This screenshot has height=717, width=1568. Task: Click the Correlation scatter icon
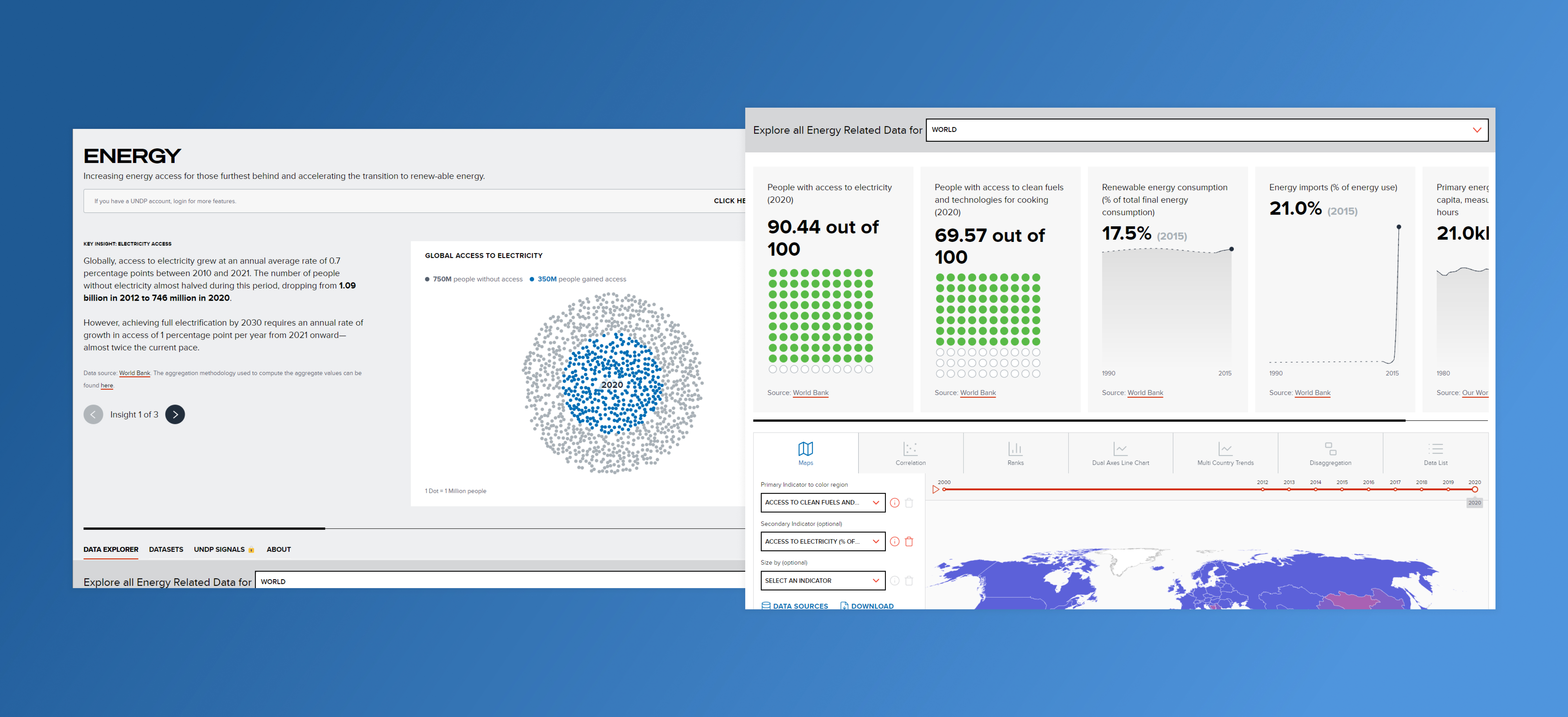click(x=911, y=449)
